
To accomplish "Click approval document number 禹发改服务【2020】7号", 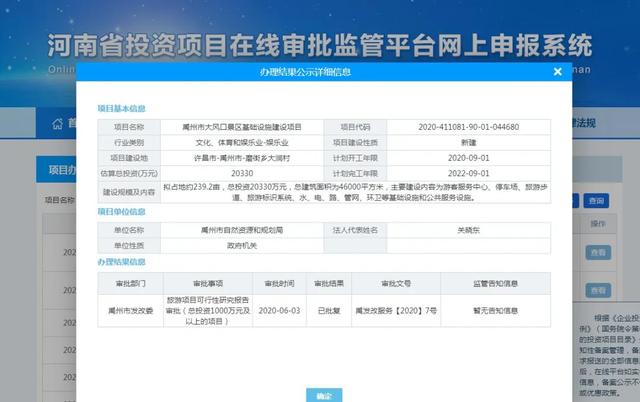I will coord(396,311).
